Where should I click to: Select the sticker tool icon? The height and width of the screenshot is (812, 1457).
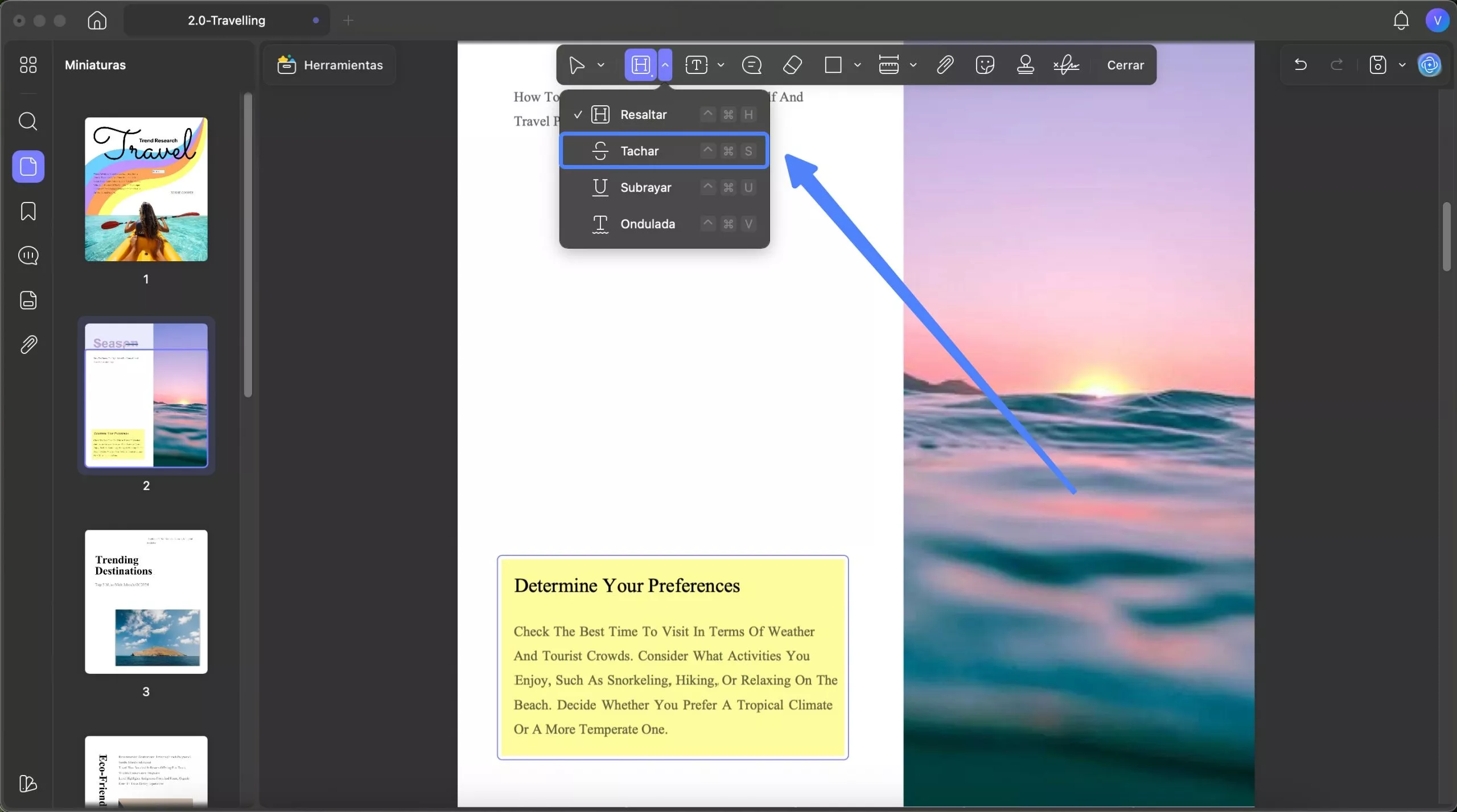(x=985, y=65)
